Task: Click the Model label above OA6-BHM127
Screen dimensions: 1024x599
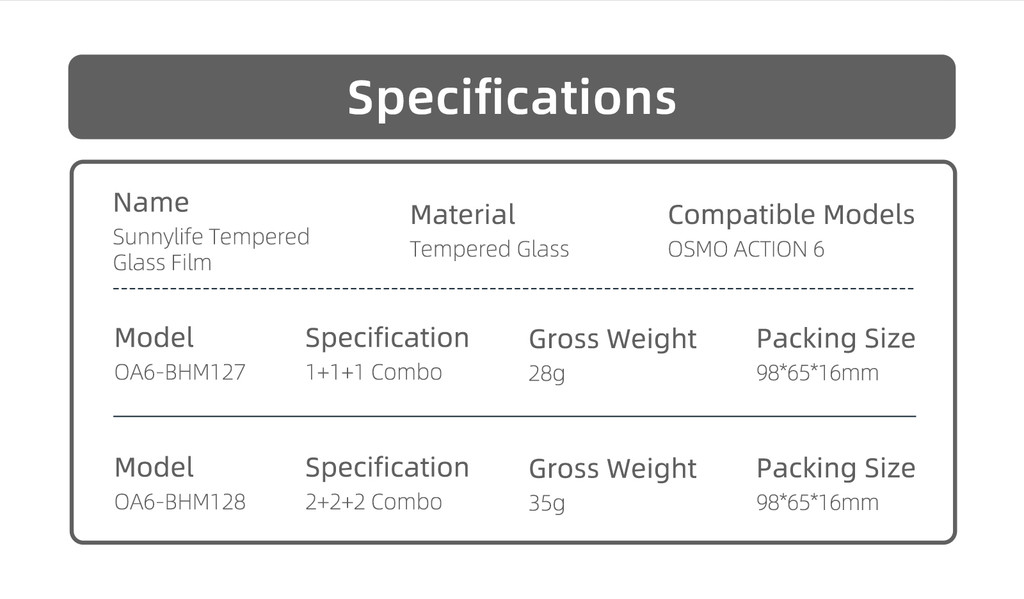Action: click(154, 338)
